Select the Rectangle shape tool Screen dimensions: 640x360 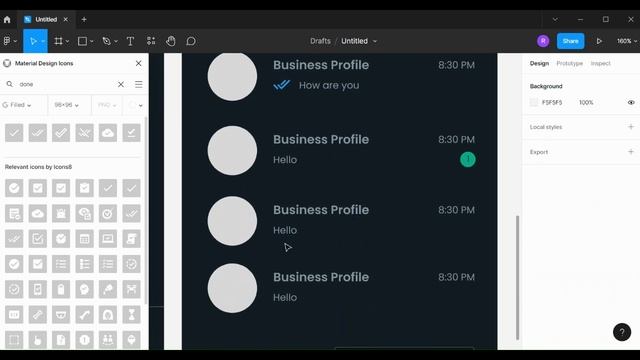(x=82, y=41)
